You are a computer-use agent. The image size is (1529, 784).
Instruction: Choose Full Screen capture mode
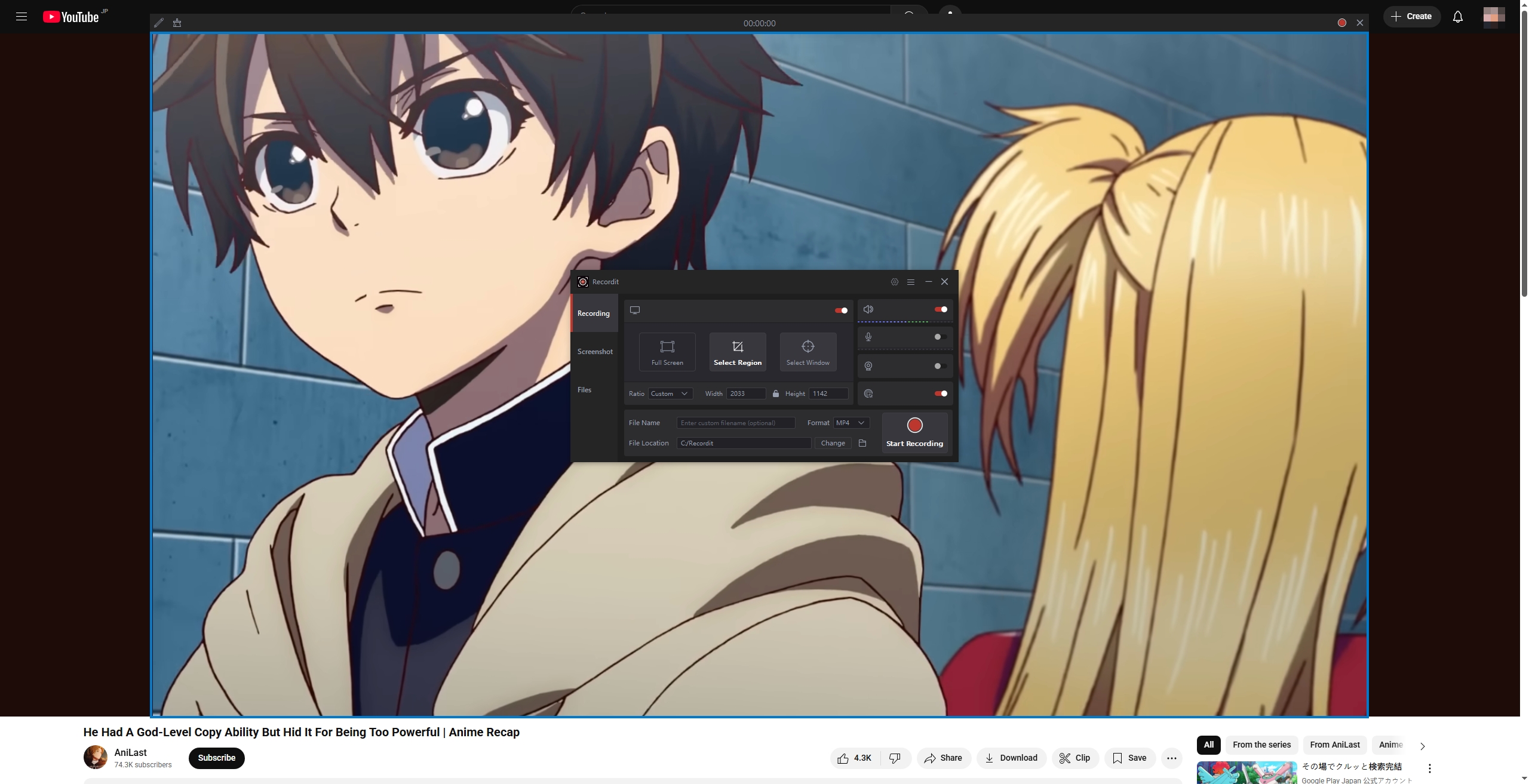[667, 352]
